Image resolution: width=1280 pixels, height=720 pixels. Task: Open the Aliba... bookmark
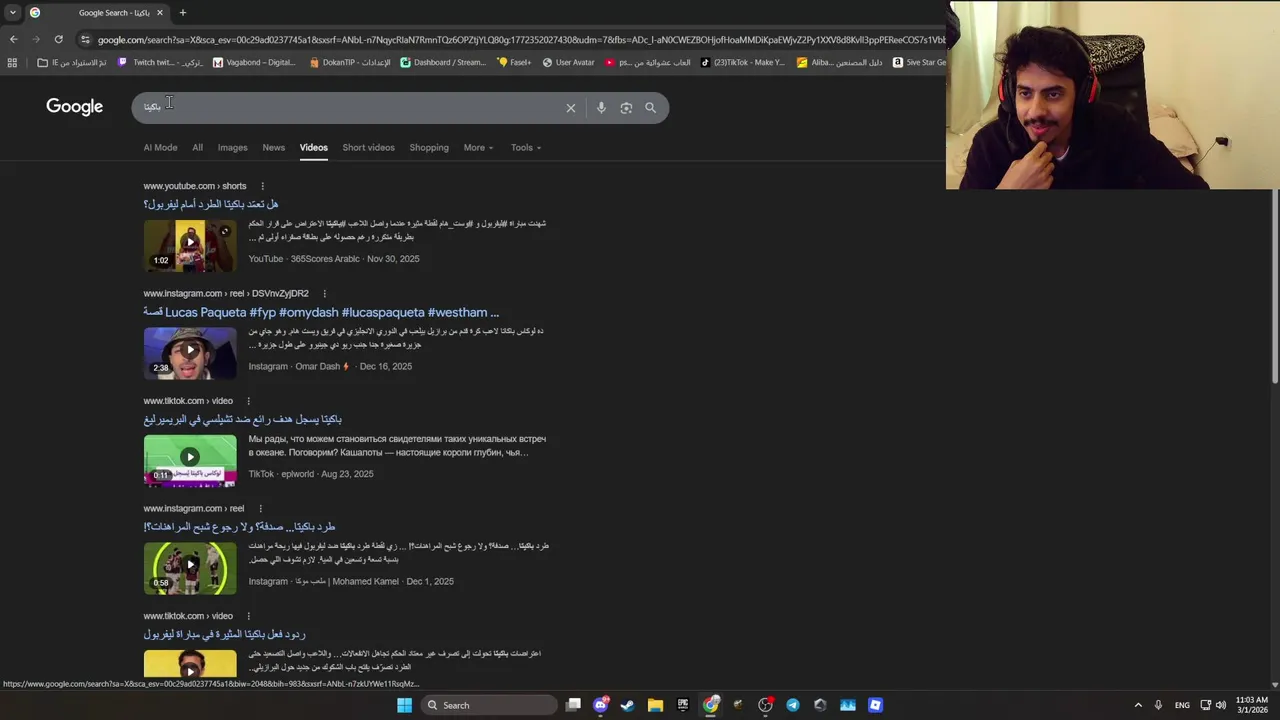pyautogui.click(x=839, y=62)
